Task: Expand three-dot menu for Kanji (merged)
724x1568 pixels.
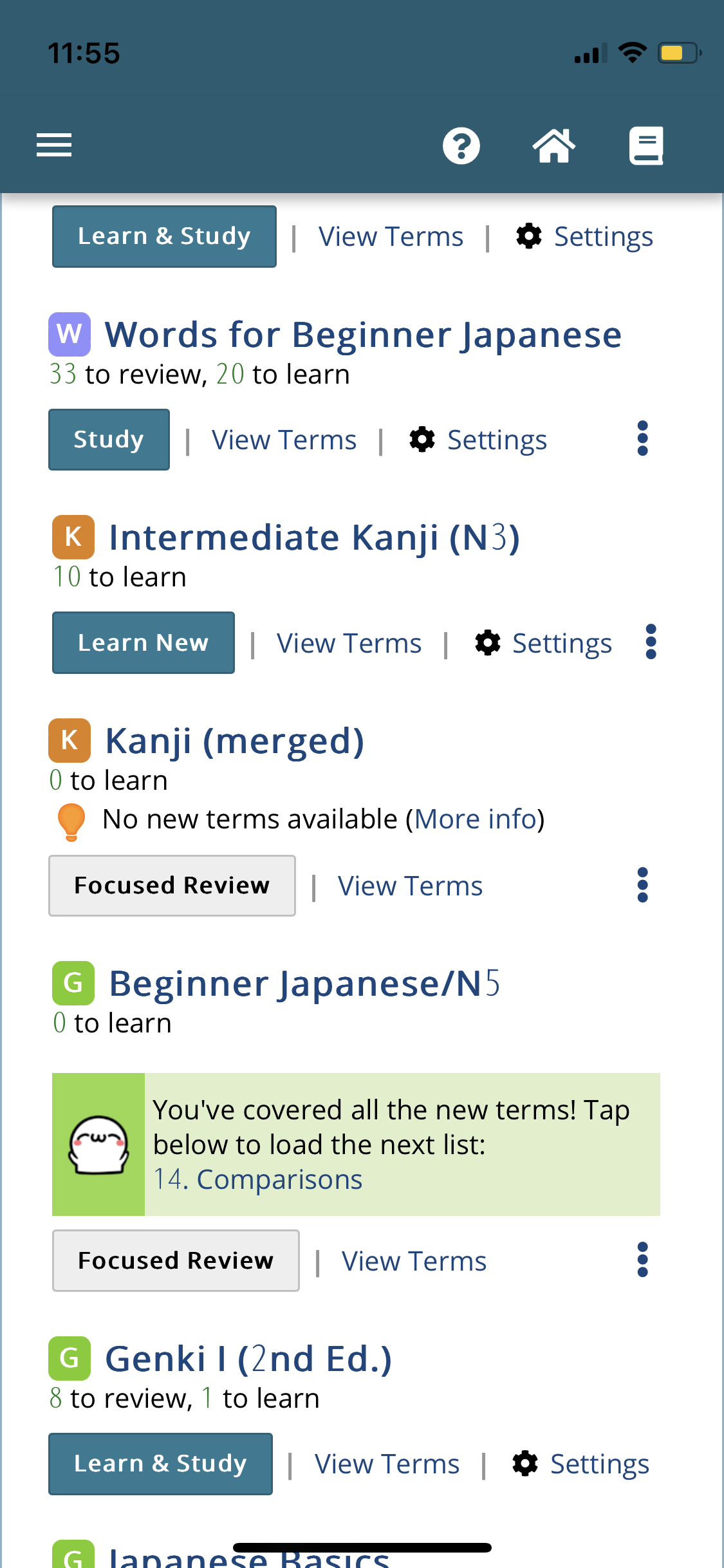Action: click(642, 885)
